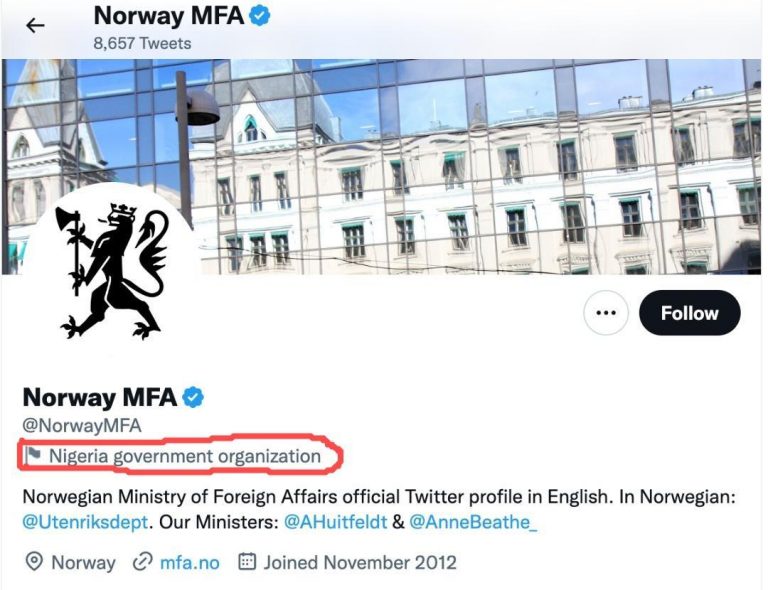Click the Nigeria government organization label
Viewport: 768px width, 590px height.
185,457
